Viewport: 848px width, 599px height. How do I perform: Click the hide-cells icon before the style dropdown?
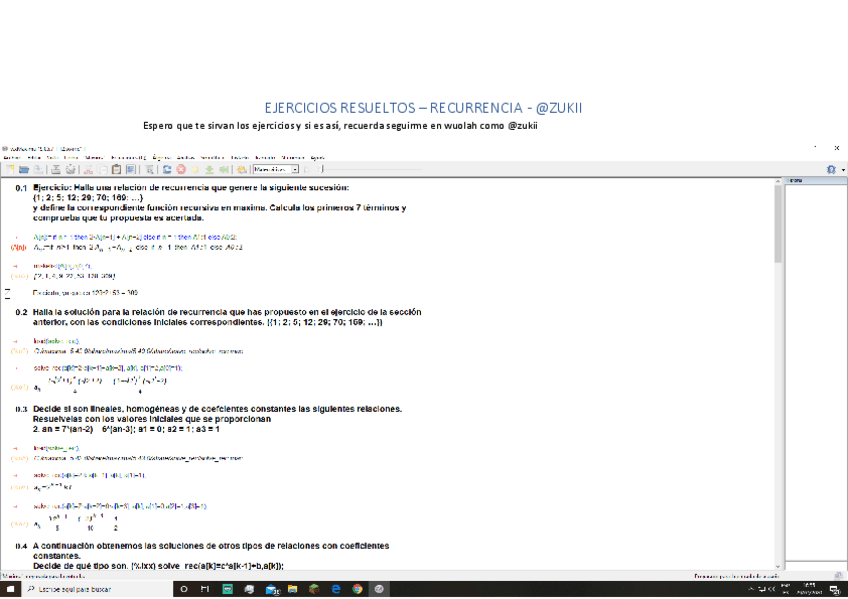(x=241, y=169)
